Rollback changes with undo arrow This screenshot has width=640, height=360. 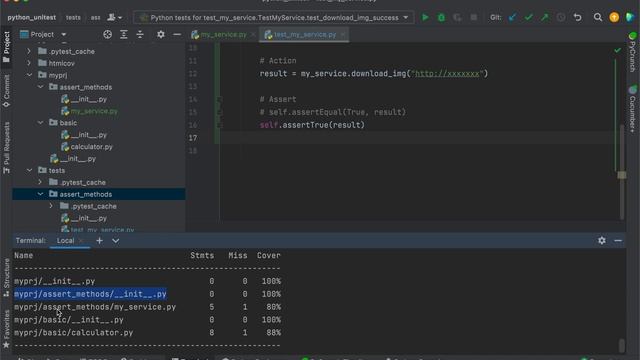tap(578, 18)
